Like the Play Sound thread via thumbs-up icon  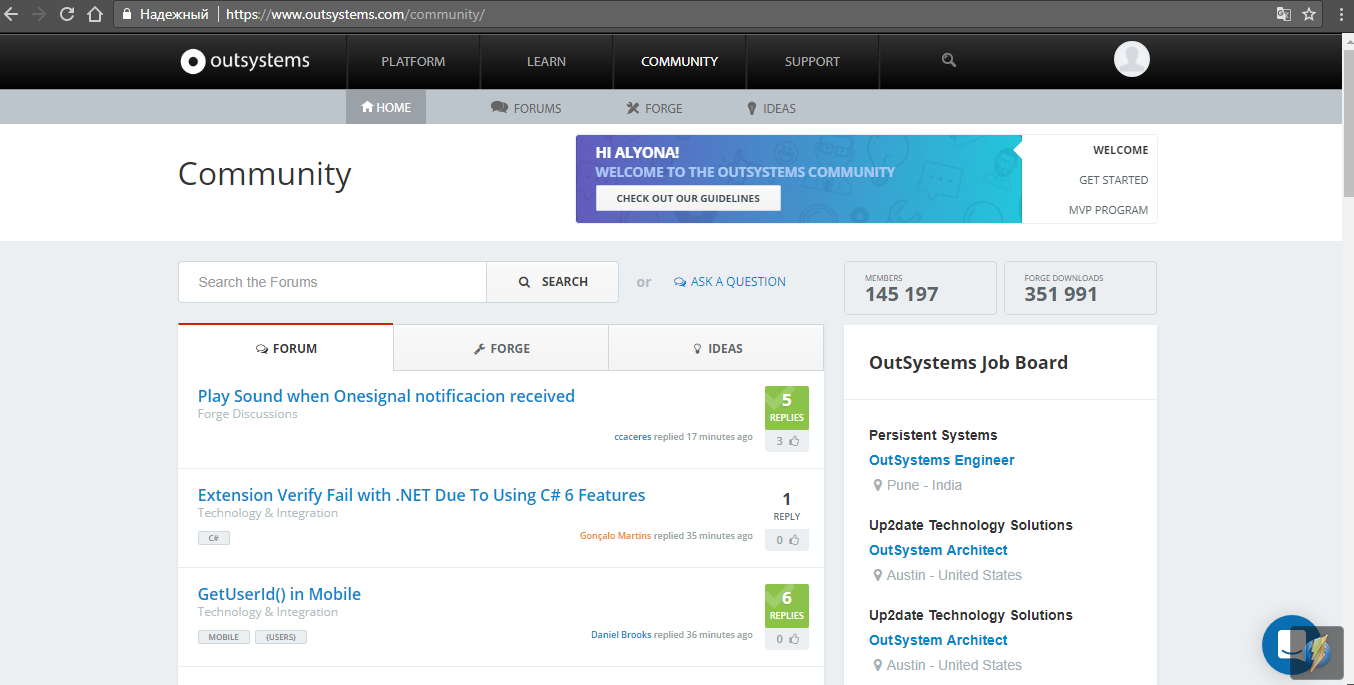pos(792,440)
